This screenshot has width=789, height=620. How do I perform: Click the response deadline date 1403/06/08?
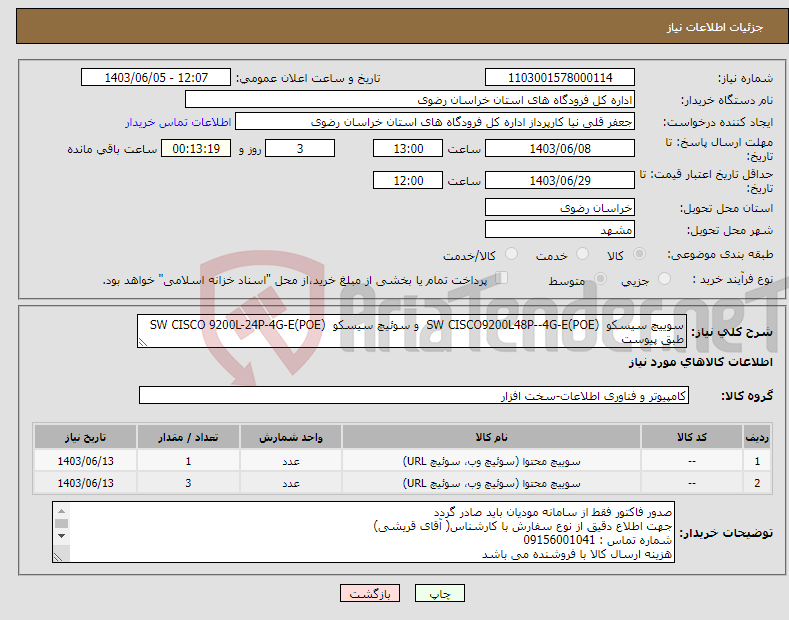pyautogui.click(x=560, y=148)
